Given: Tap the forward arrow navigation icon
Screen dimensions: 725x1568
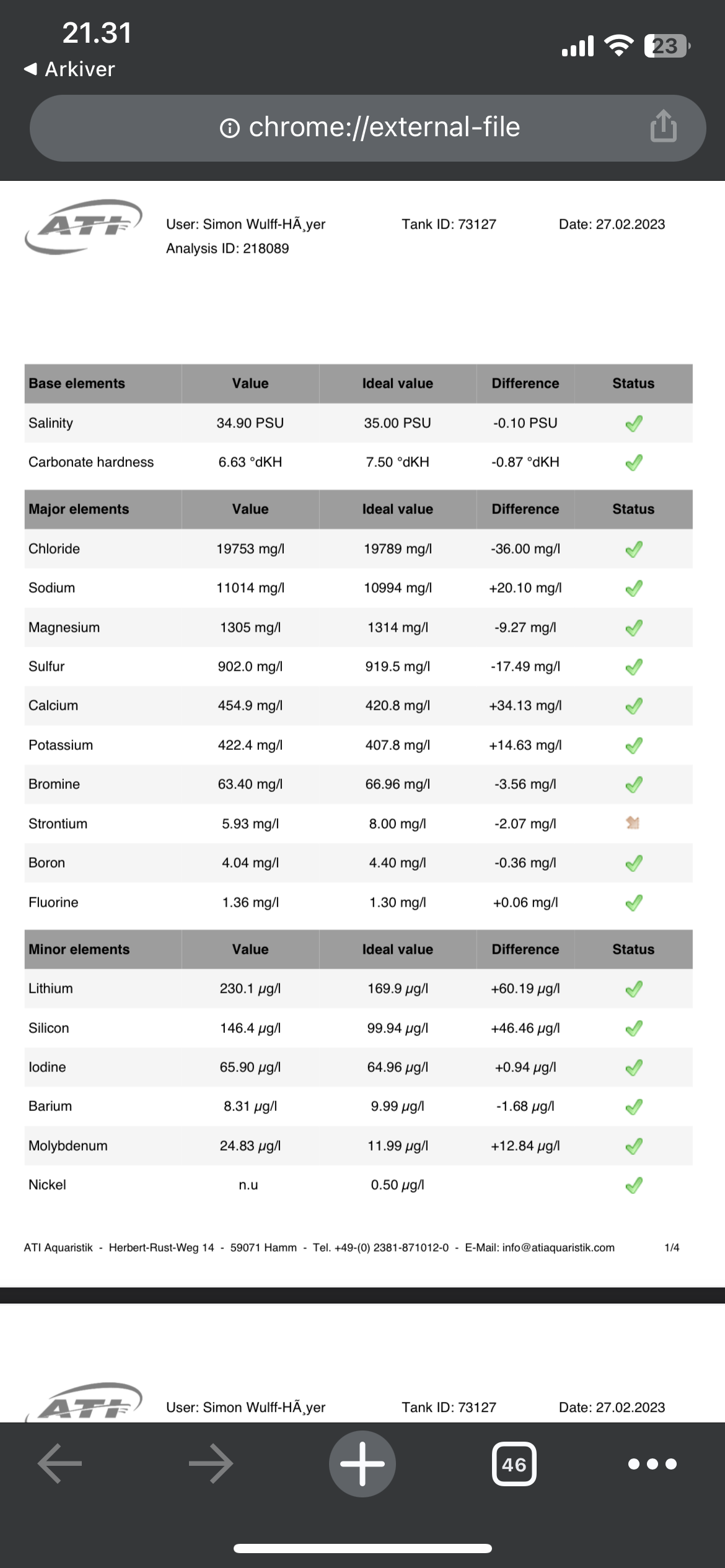Looking at the screenshot, I should 211,1463.
